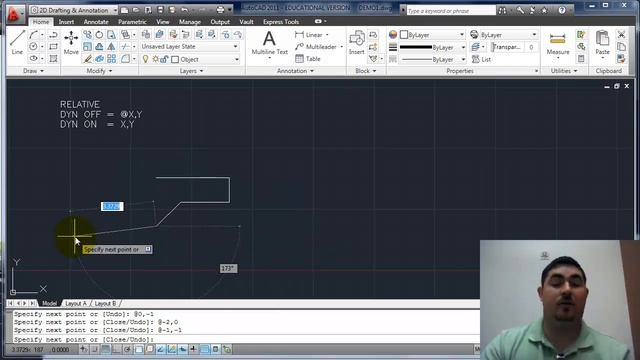Start the Multiline Text tool
This screenshot has height=360, width=640.
(269, 43)
